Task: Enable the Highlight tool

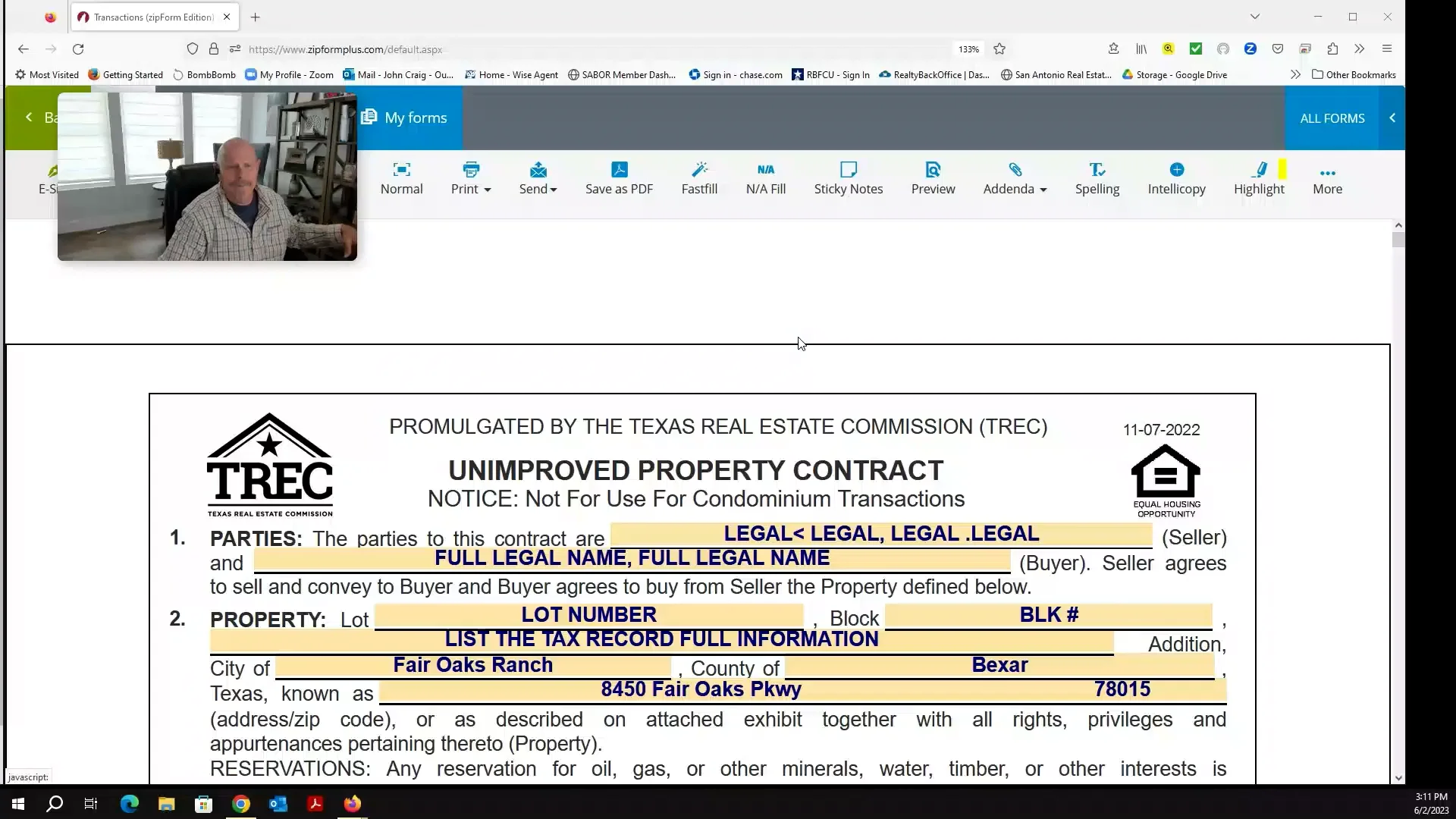Action: point(1258,178)
